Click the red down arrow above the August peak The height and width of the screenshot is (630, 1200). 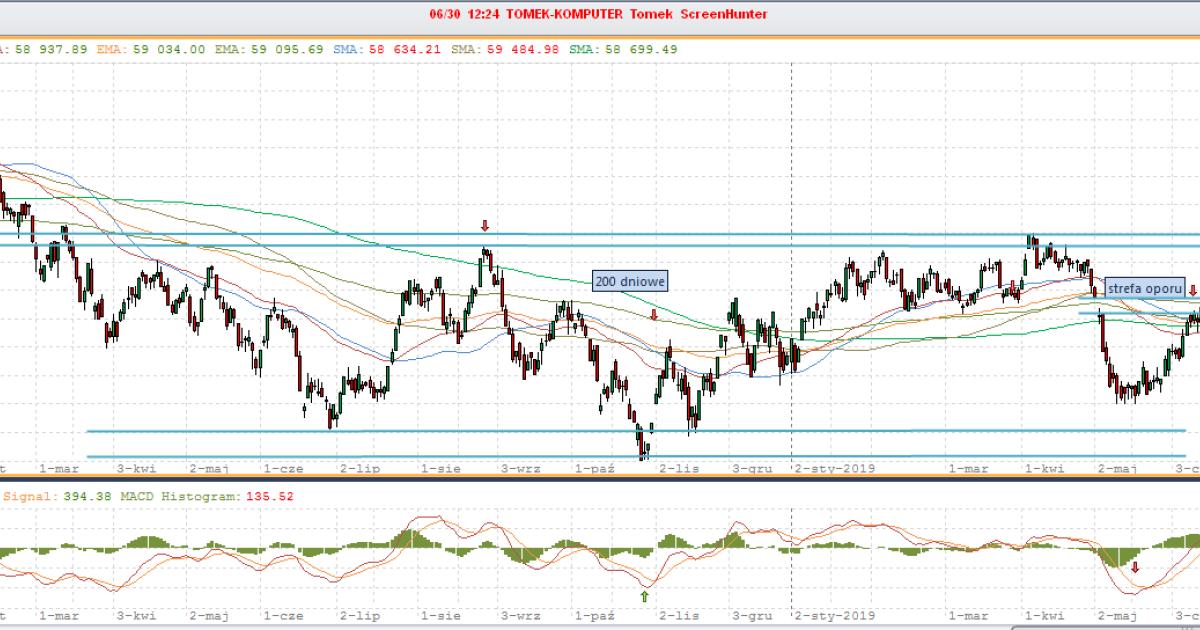coord(485,226)
